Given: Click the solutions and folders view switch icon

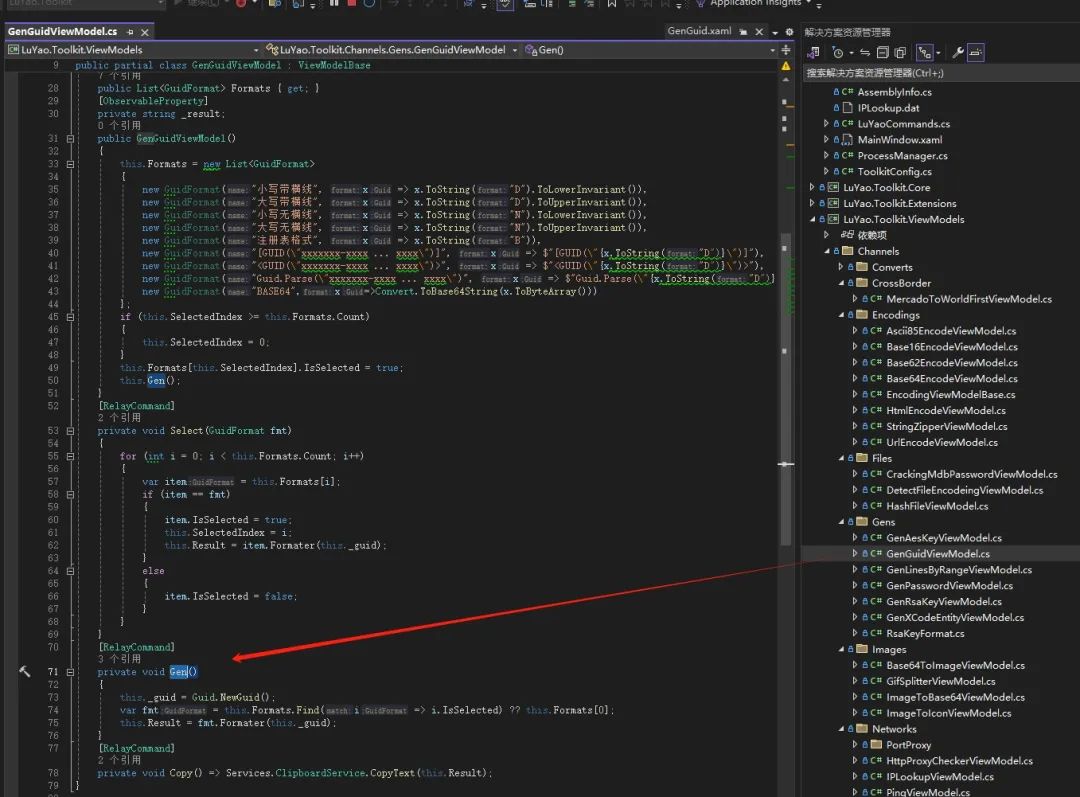Looking at the screenshot, I should (x=813, y=53).
